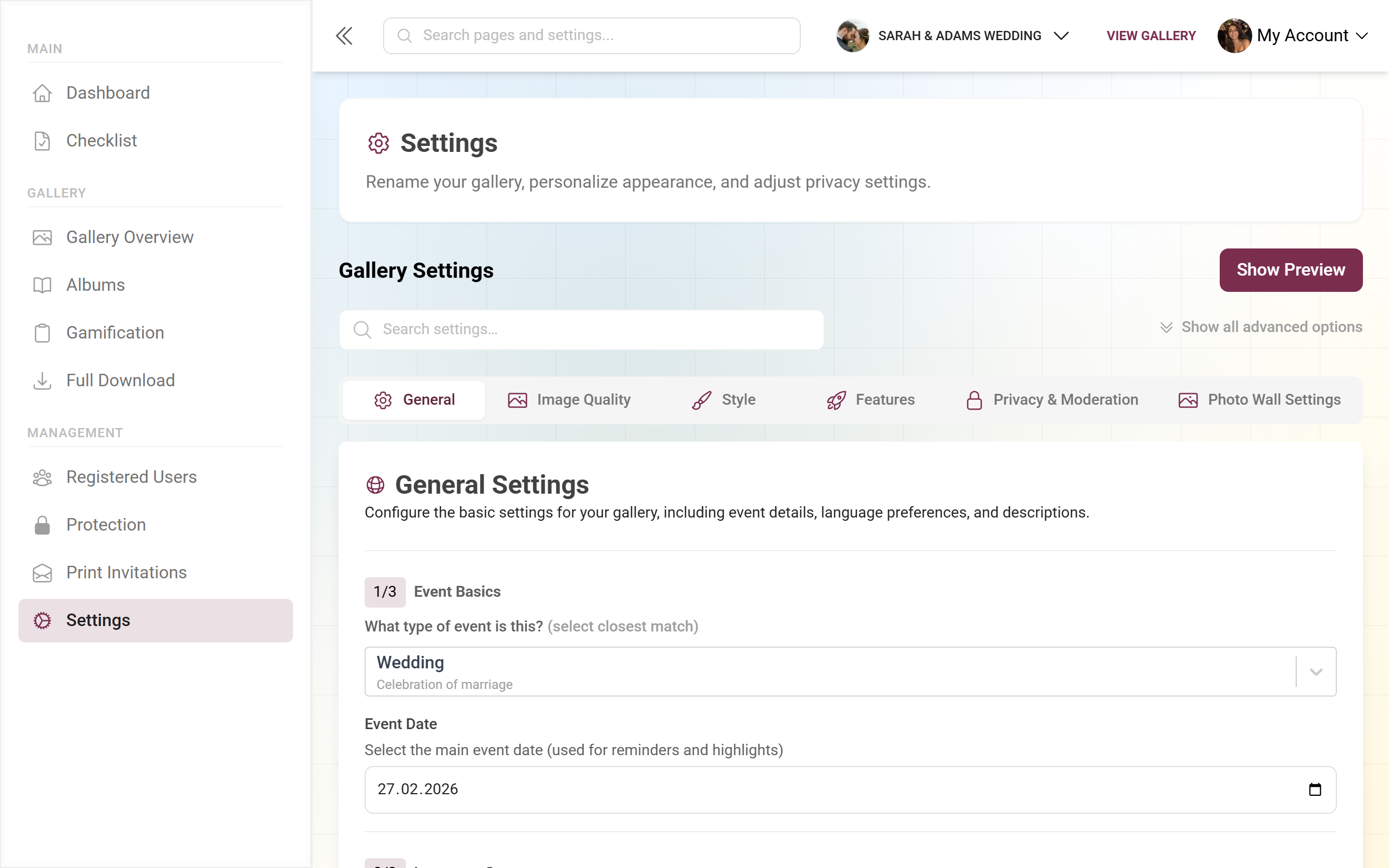Navigate to Albums

click(156, 285)
